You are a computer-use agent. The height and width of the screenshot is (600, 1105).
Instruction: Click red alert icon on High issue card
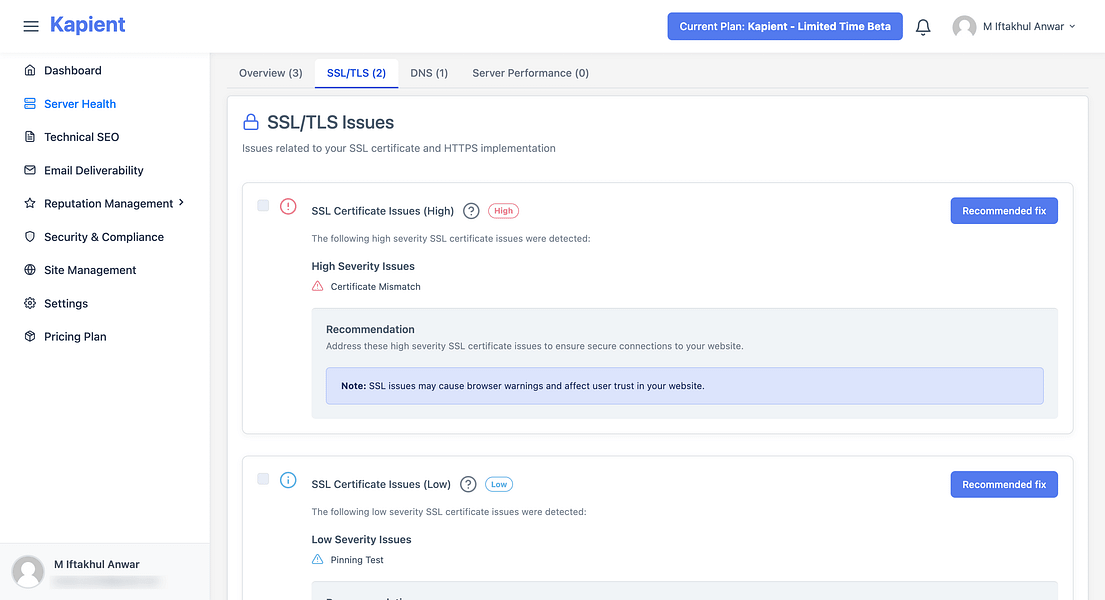[x=288, y=206]
